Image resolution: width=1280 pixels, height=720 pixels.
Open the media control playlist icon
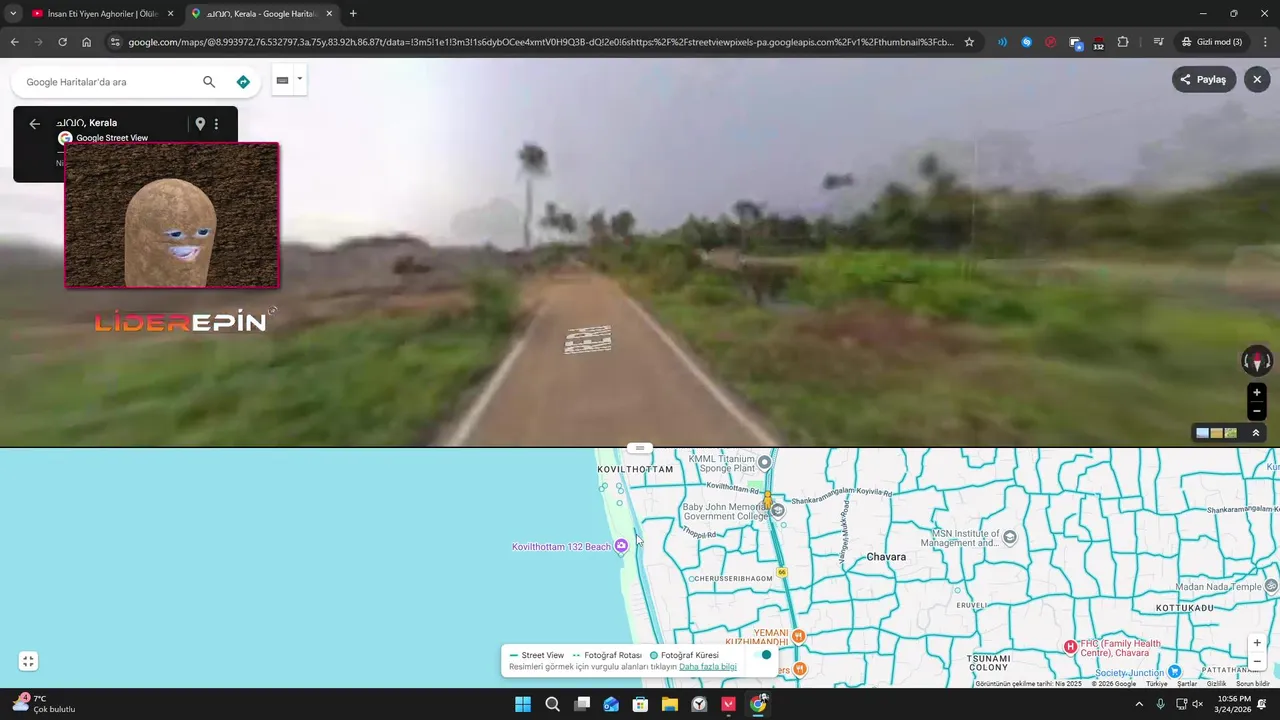pos(1158,42)
